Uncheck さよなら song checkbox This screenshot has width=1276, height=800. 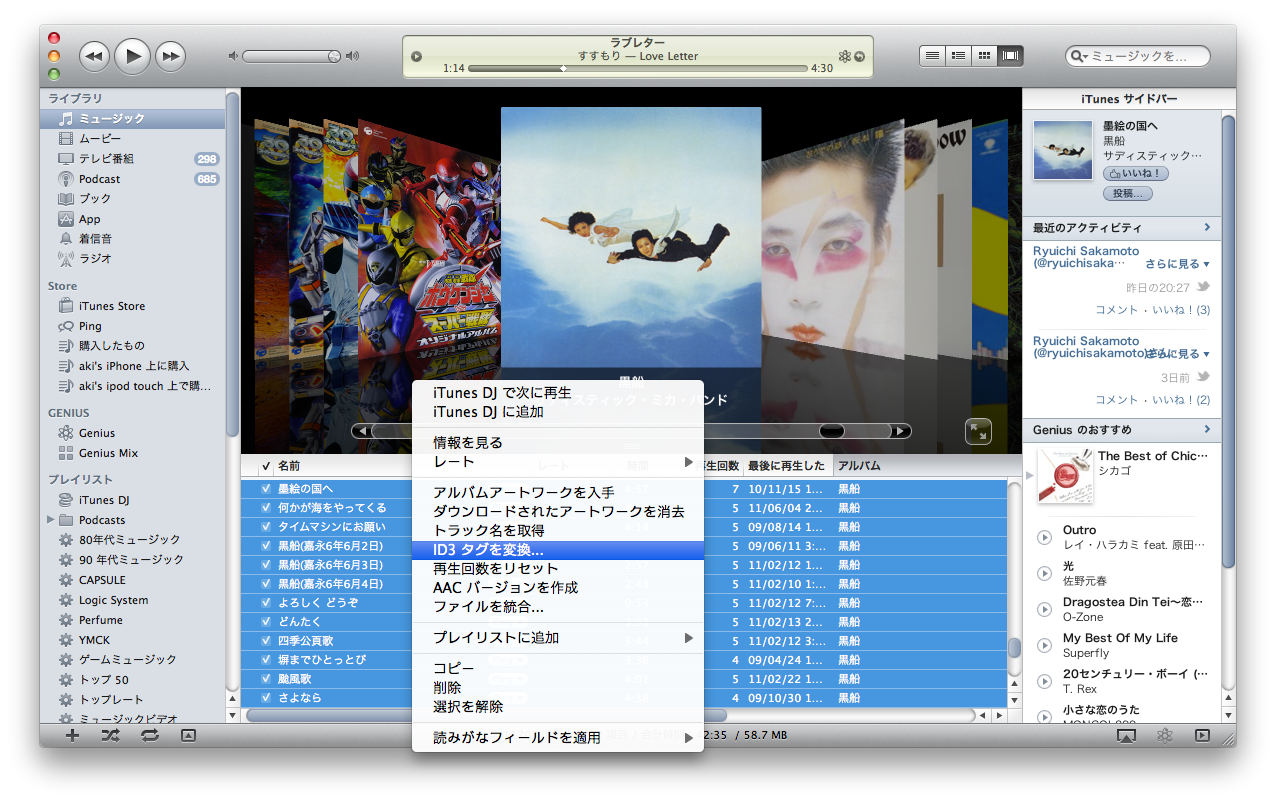(x=266, y=698)
